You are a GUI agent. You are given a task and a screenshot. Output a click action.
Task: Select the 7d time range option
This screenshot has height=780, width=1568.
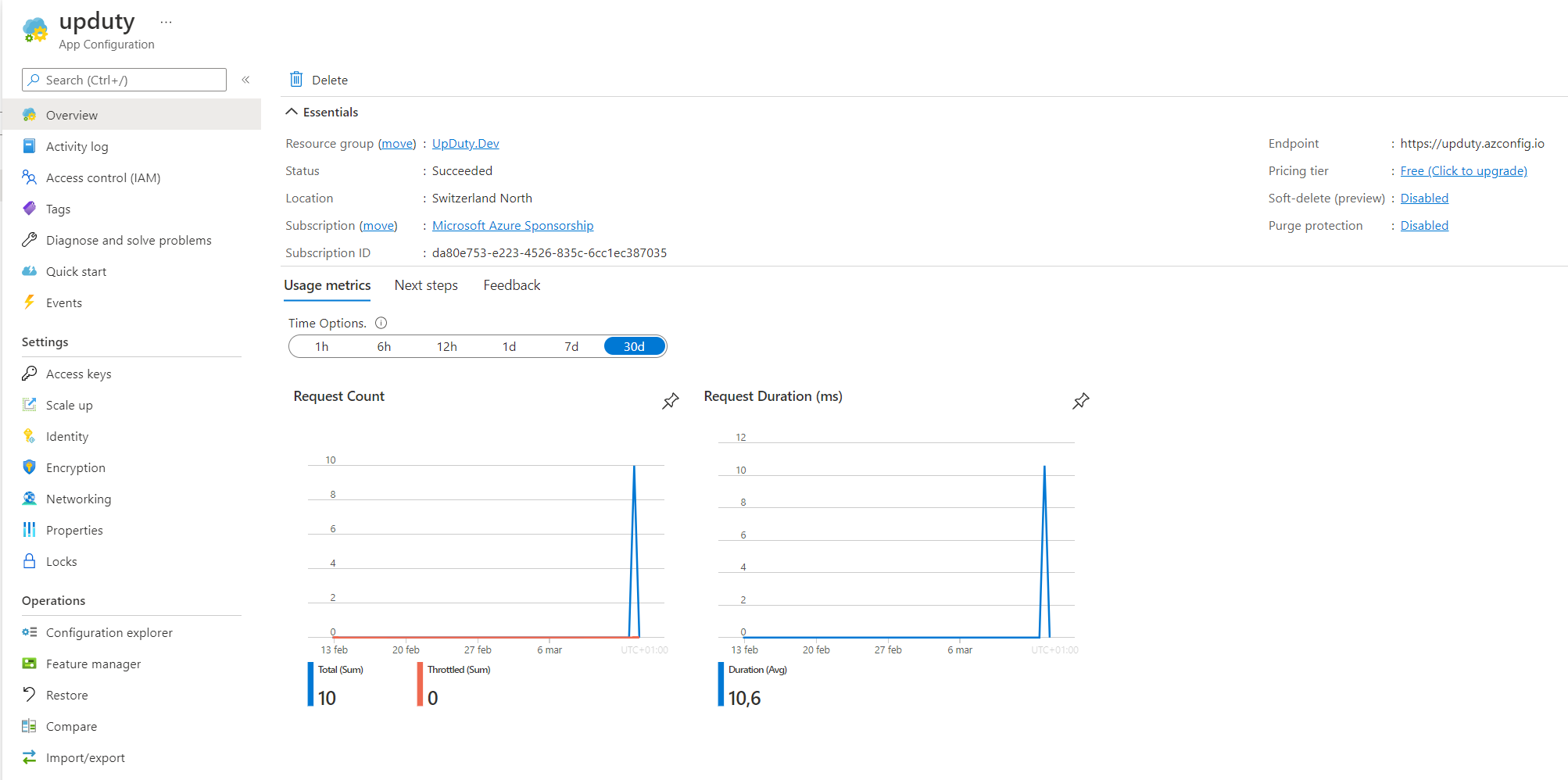(x=571, y=346)
